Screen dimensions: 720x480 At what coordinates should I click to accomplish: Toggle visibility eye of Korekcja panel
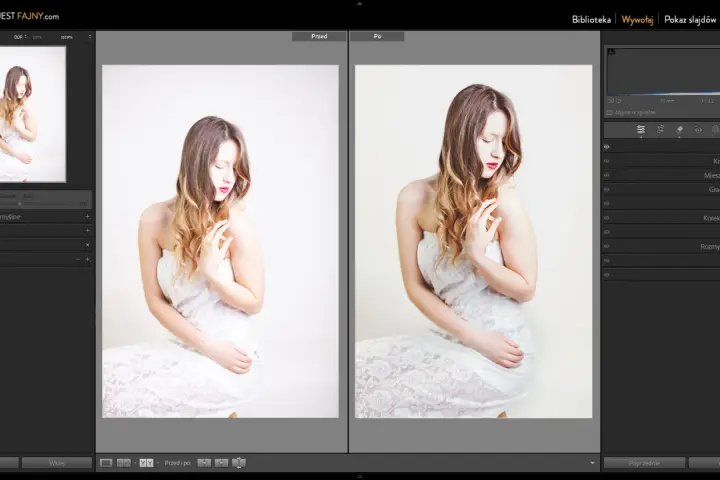pos(607,218)
